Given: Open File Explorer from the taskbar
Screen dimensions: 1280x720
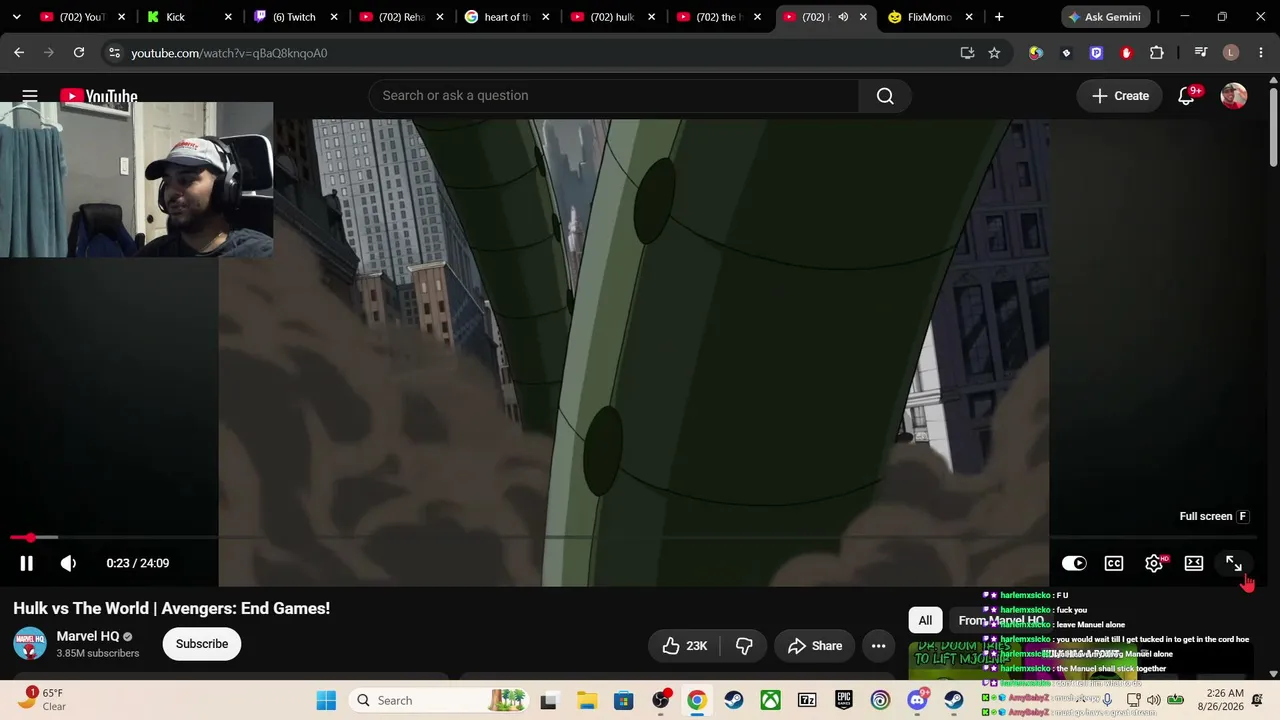Looking at the screenshot, I should pyautogui.click(x=586, y=700).
